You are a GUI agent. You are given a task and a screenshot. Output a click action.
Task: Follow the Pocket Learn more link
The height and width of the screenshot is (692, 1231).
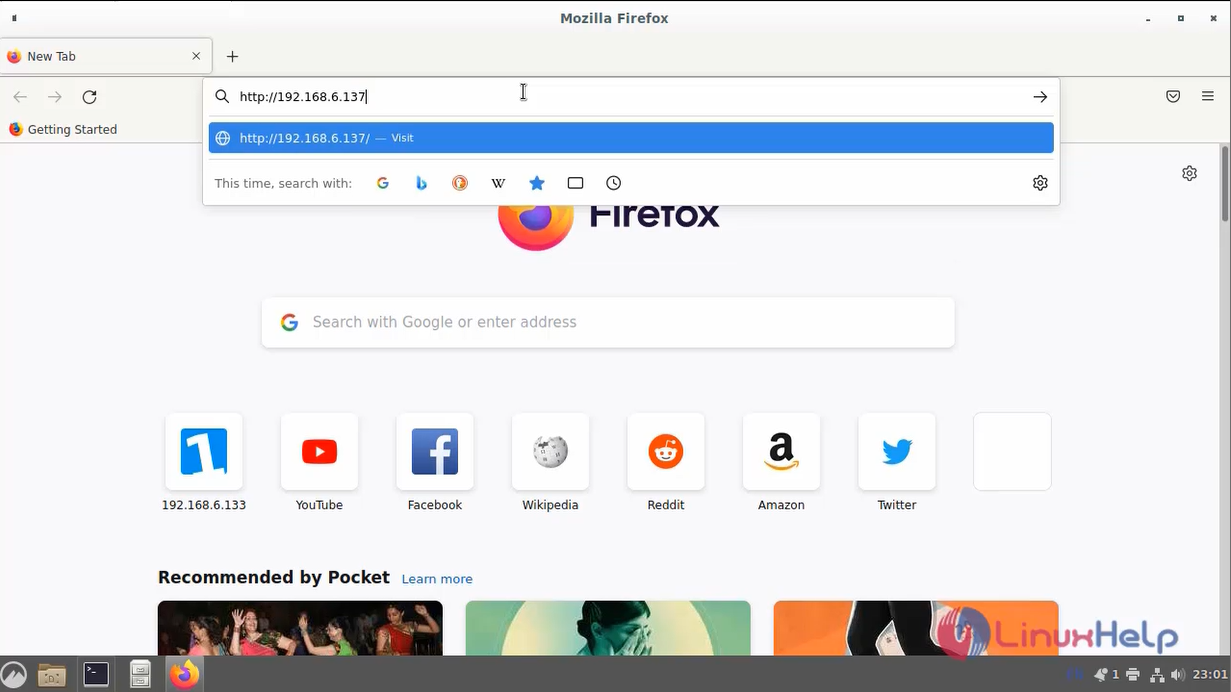tap(437, 579)
